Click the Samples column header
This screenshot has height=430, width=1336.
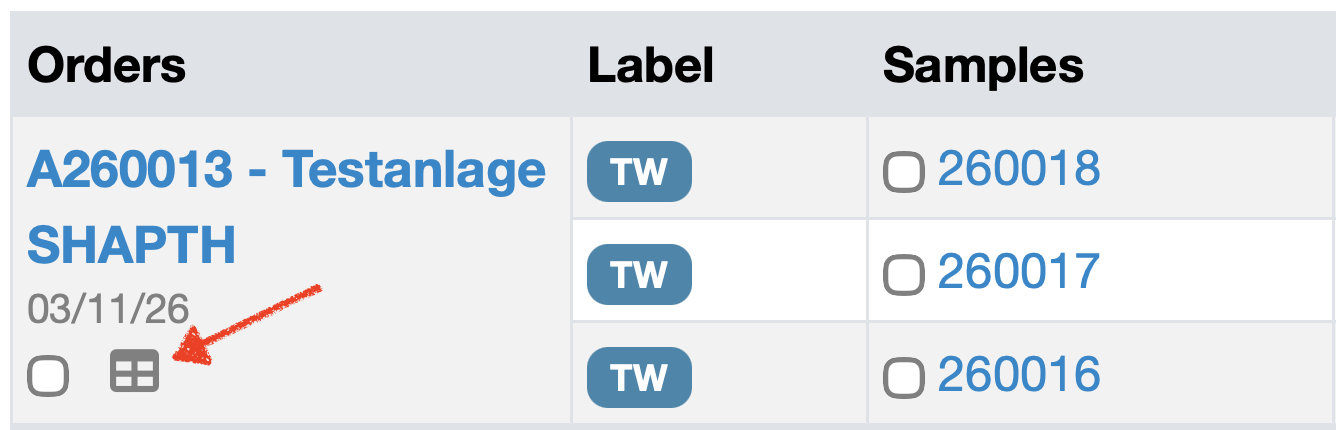983,66
